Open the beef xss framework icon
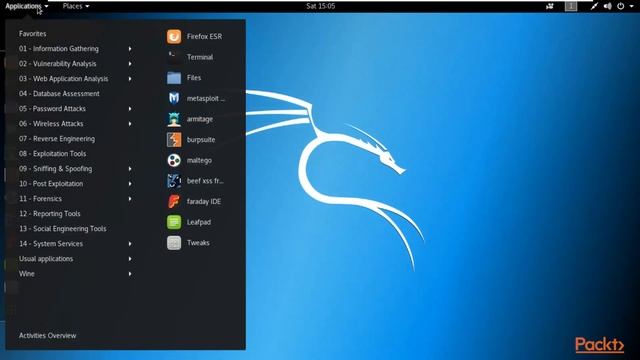 point(174,181)
